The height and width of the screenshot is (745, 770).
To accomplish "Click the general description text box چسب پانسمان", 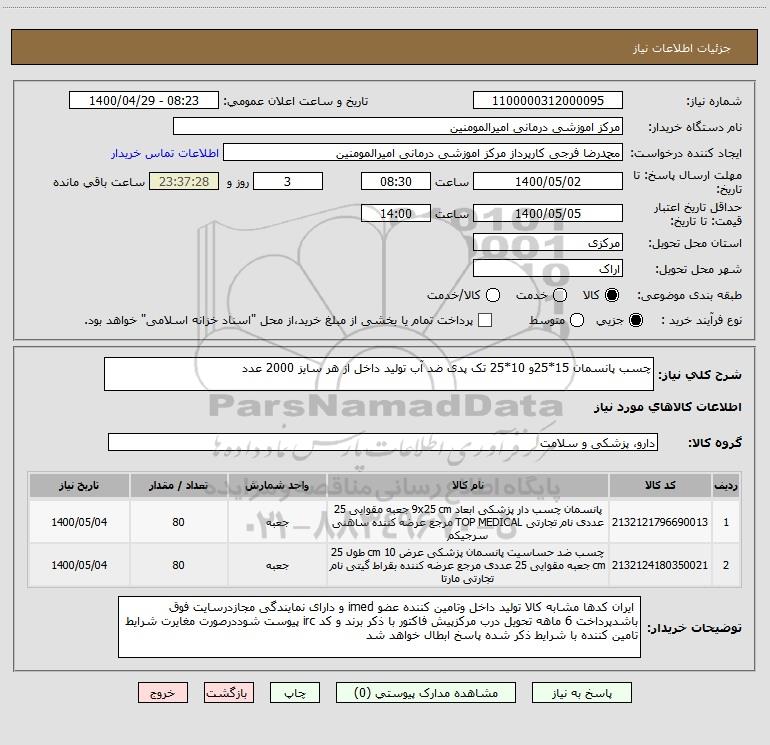I will pos(379,374).
